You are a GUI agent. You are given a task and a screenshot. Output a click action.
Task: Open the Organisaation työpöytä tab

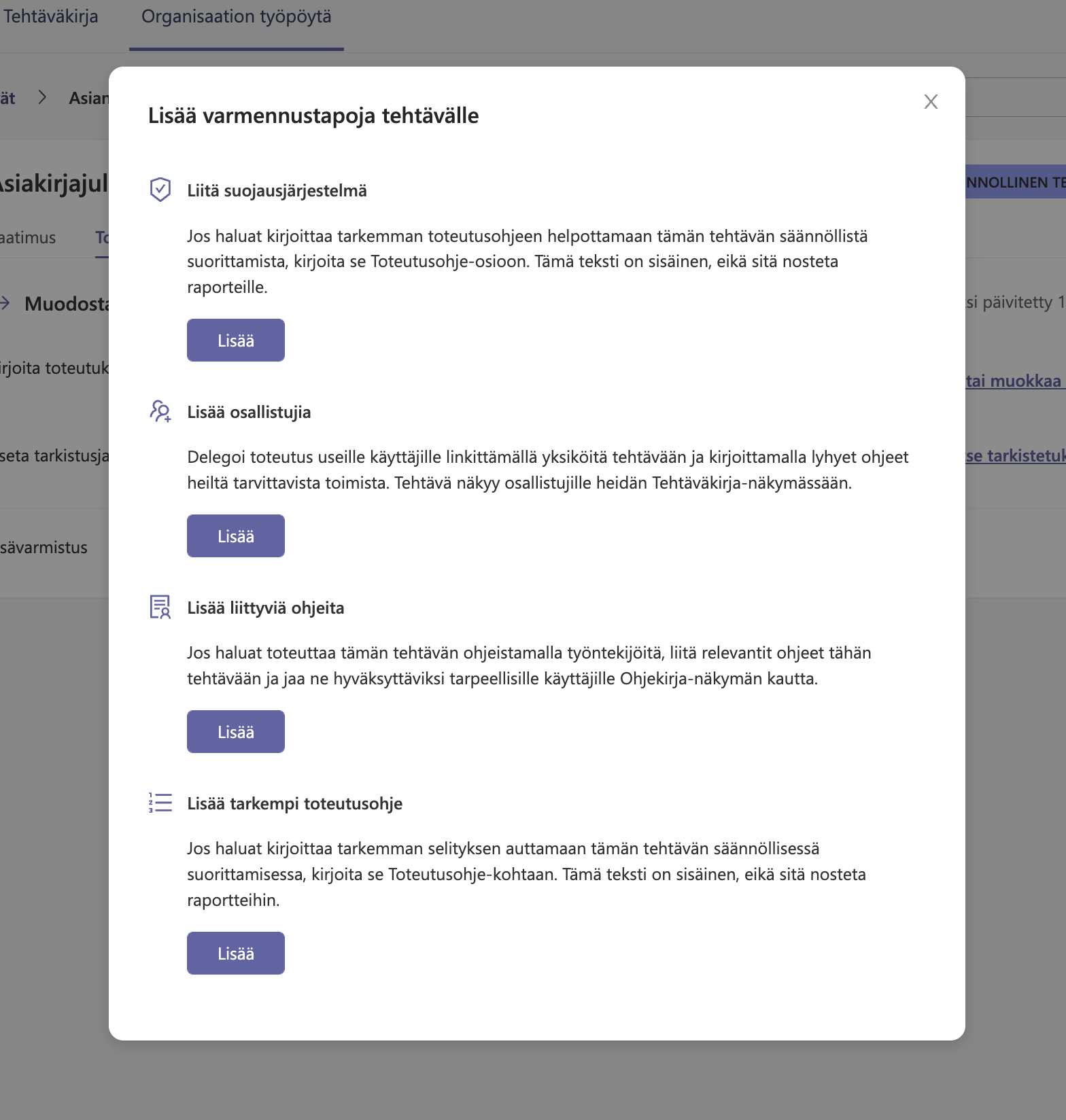237,16
